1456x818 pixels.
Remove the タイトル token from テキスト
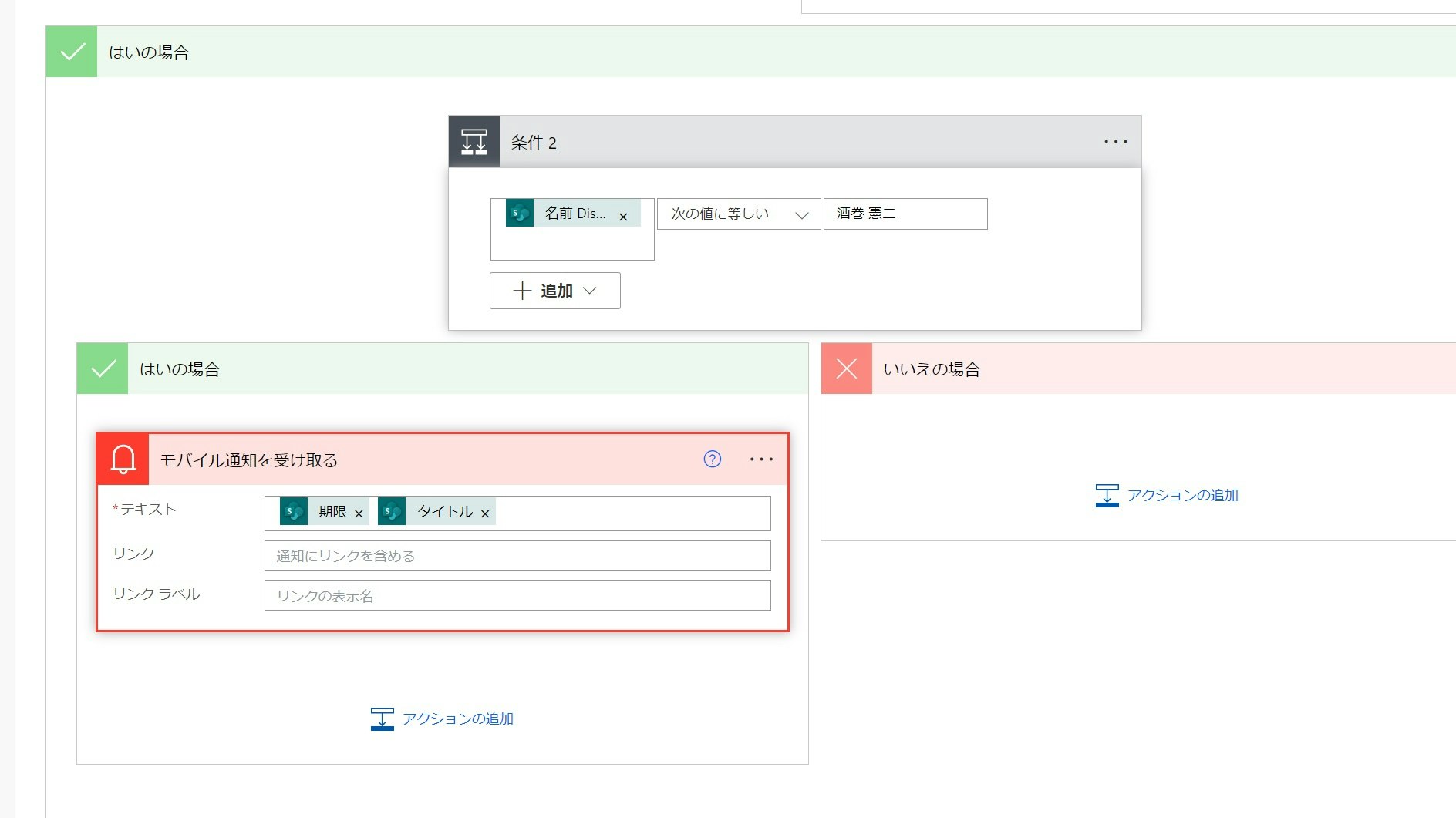point(485,513)
